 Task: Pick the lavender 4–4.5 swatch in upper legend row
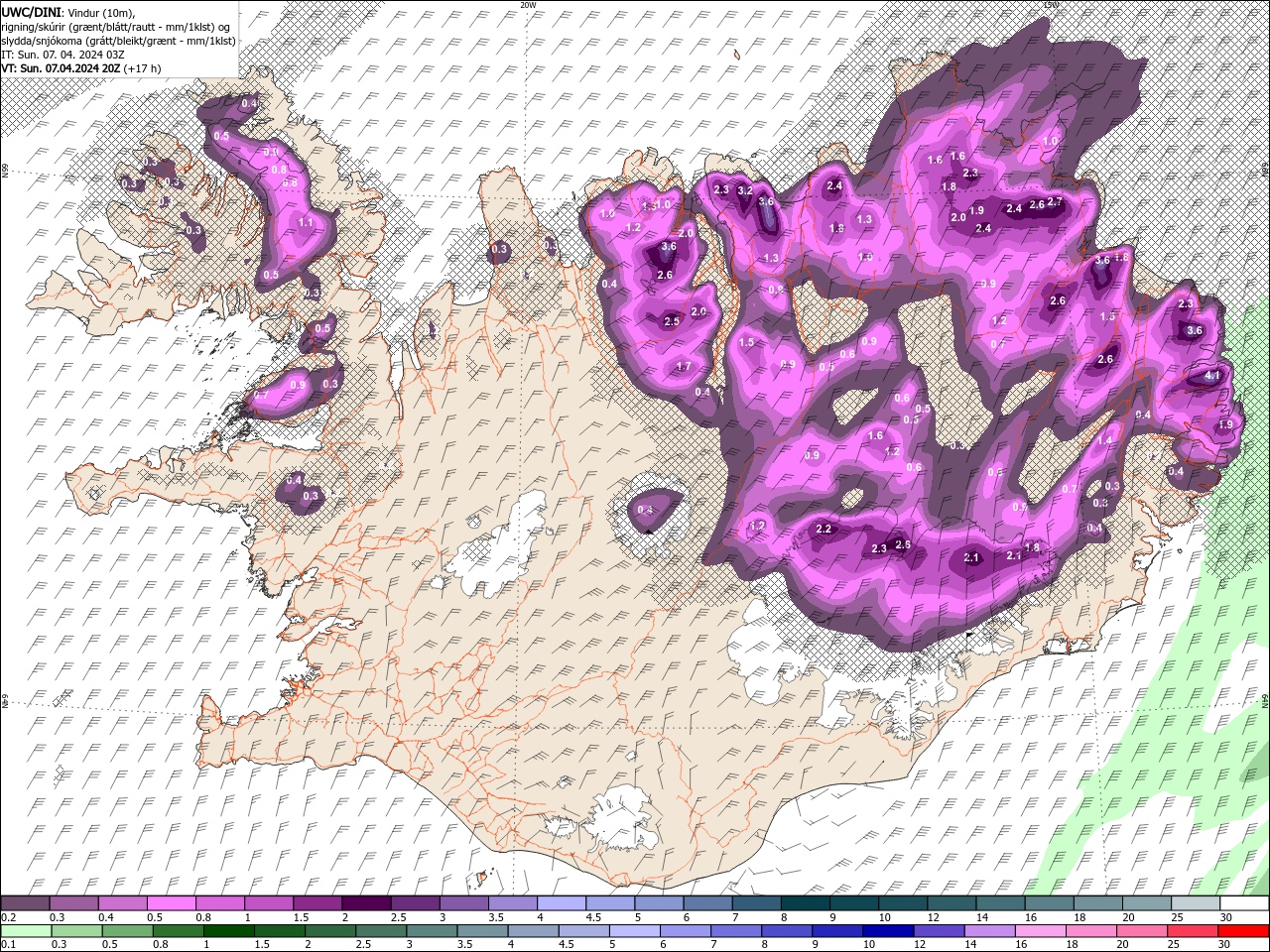(562, 903)
